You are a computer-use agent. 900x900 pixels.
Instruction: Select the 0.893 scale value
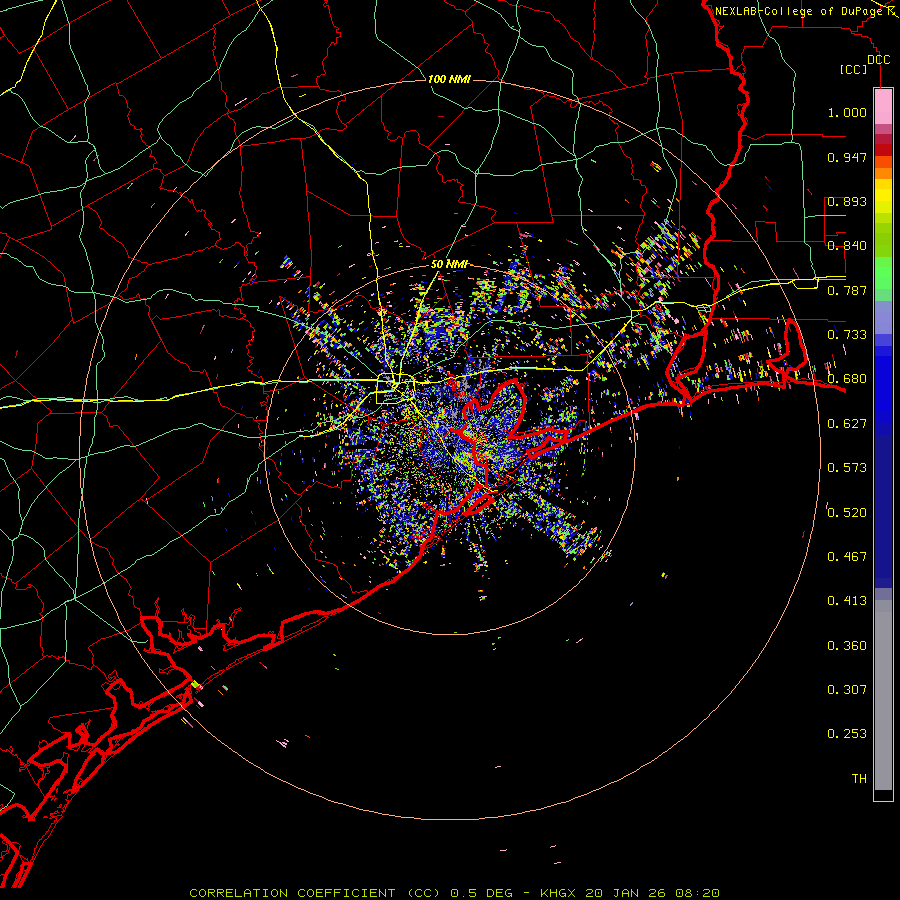tap(847, 201)
